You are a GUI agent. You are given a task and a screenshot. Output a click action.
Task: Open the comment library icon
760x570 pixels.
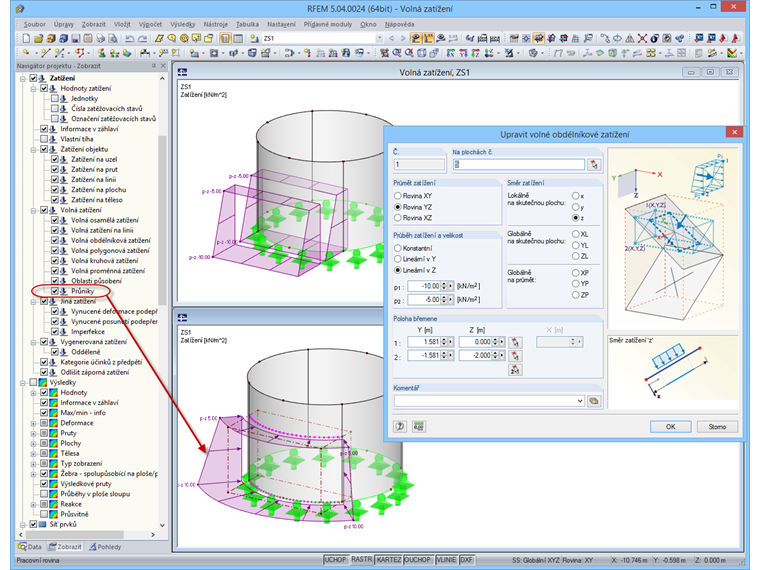[x=594, y=401]
